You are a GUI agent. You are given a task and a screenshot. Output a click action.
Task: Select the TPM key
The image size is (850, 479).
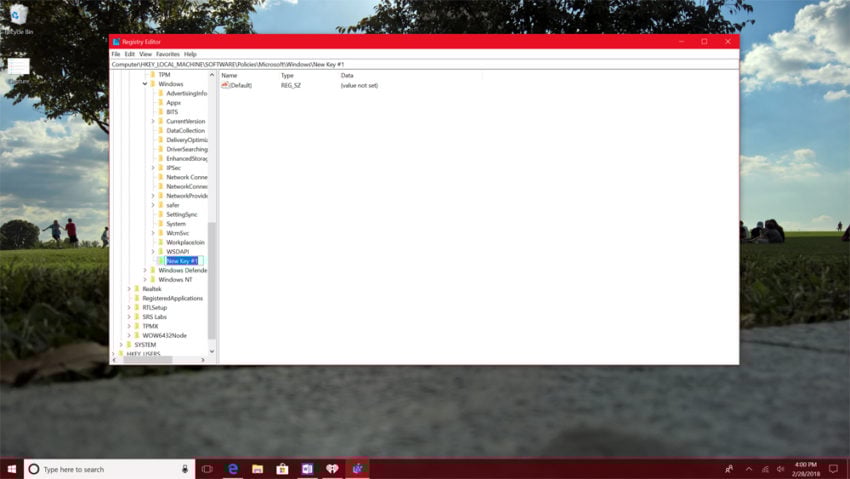click(x=164, y=75)
